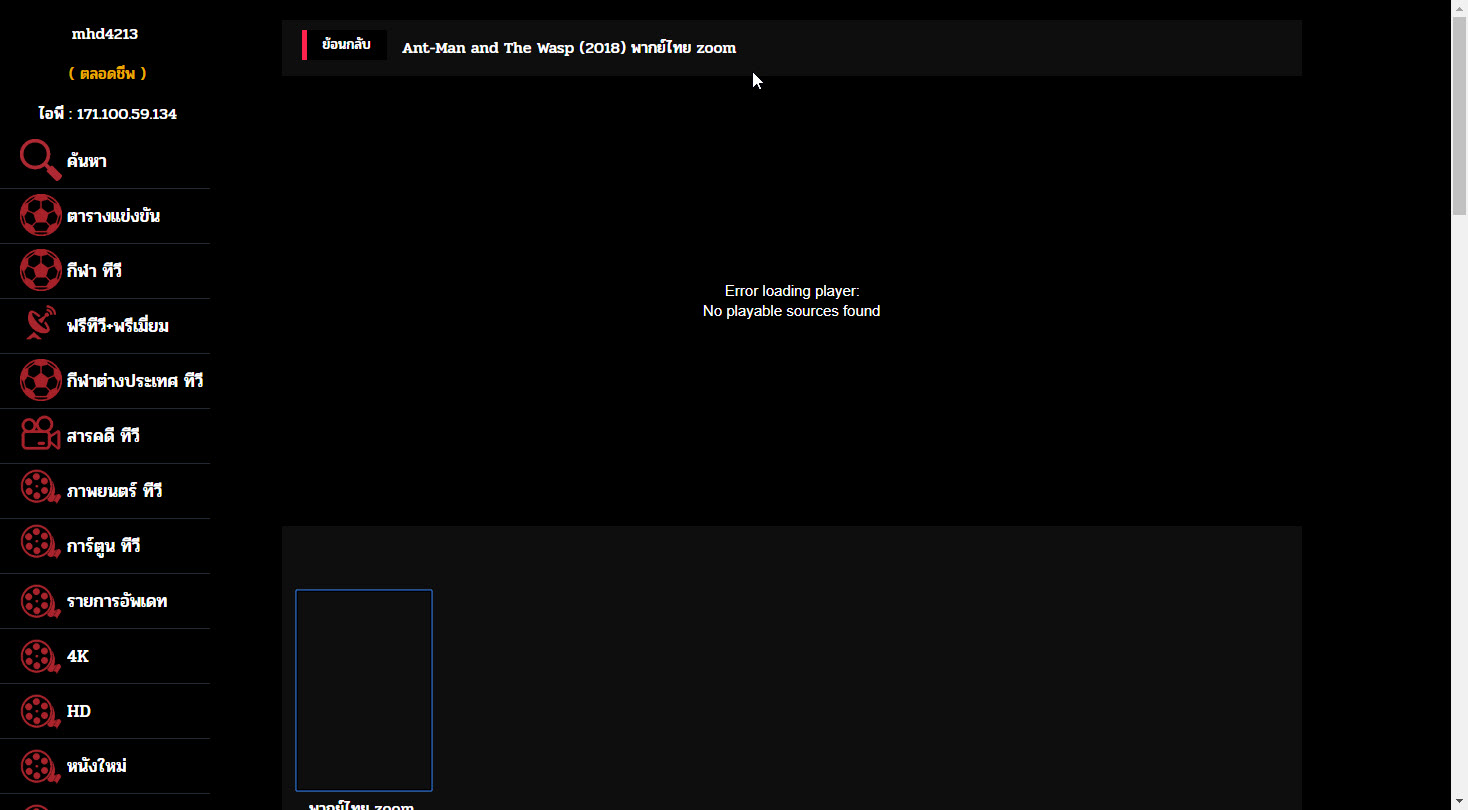Click the film reel icon beside การ์ตูน ทีวี
This screenshot has width=1468, height=810.
(x=40, y=544)
